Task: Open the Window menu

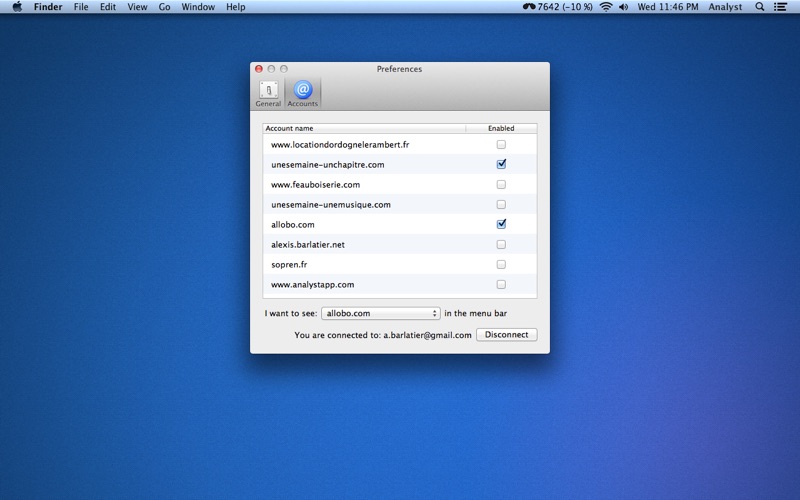Action: point(198,7)
